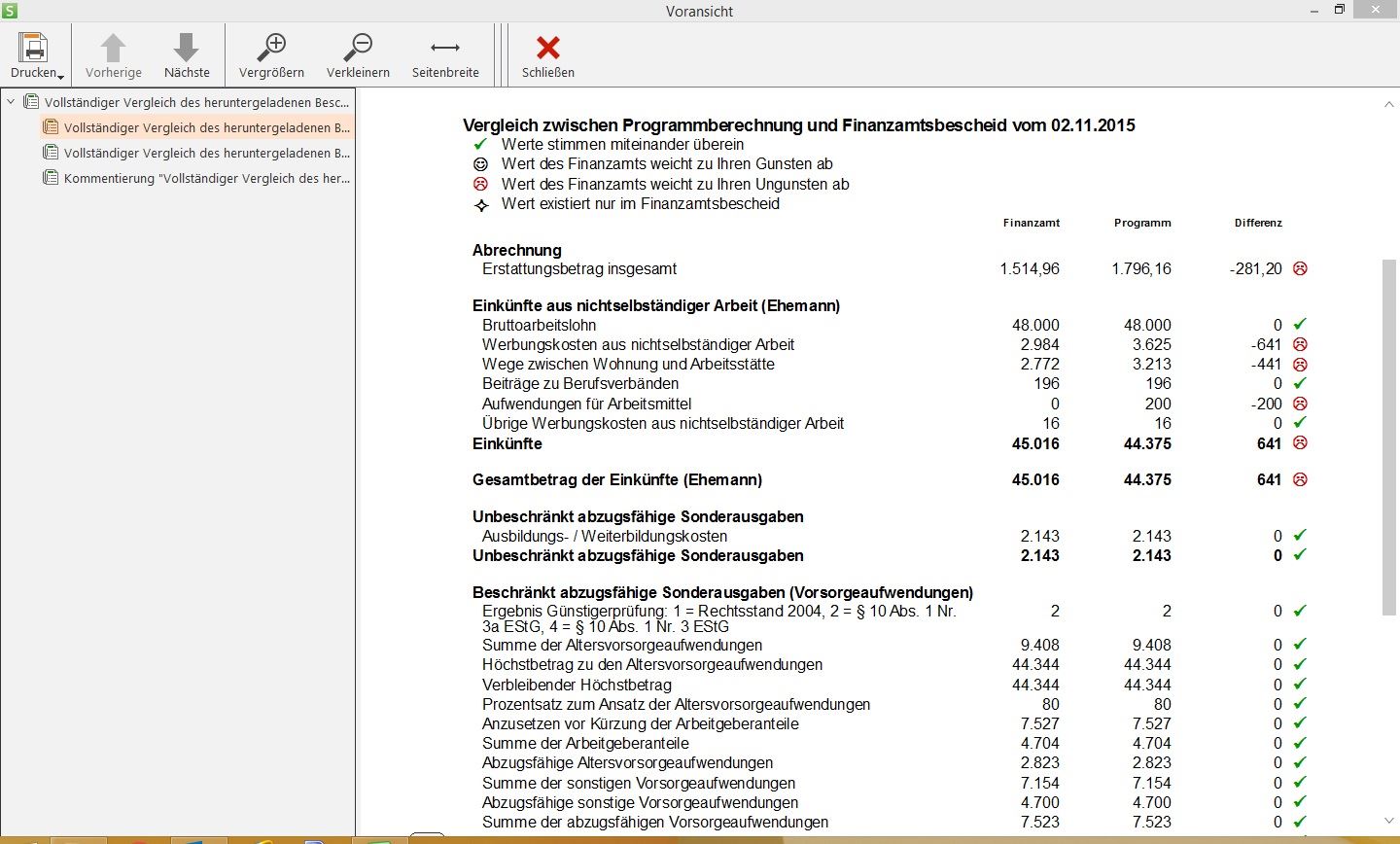1400x844 pixels.
Task: Click 'Differenz' column header
Action: (x=1258, y=223)
